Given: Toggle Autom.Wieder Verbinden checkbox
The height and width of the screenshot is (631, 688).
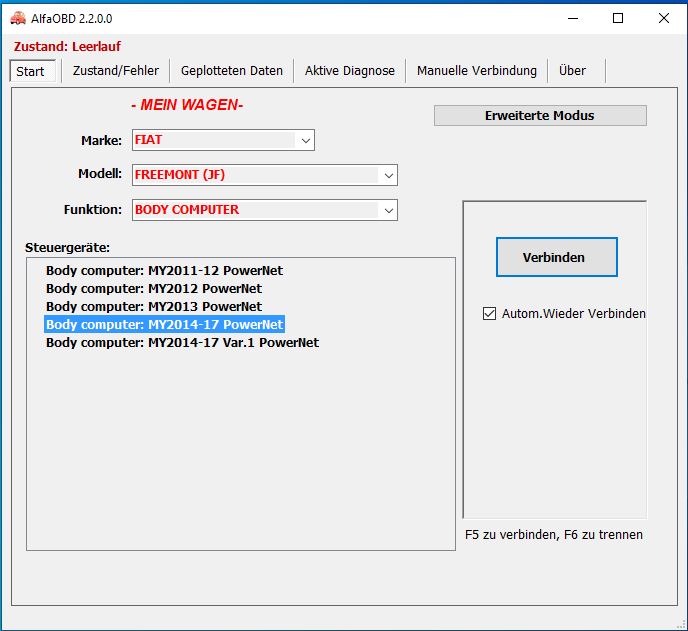Looking at the screenshot, I should tap(489, 313).
